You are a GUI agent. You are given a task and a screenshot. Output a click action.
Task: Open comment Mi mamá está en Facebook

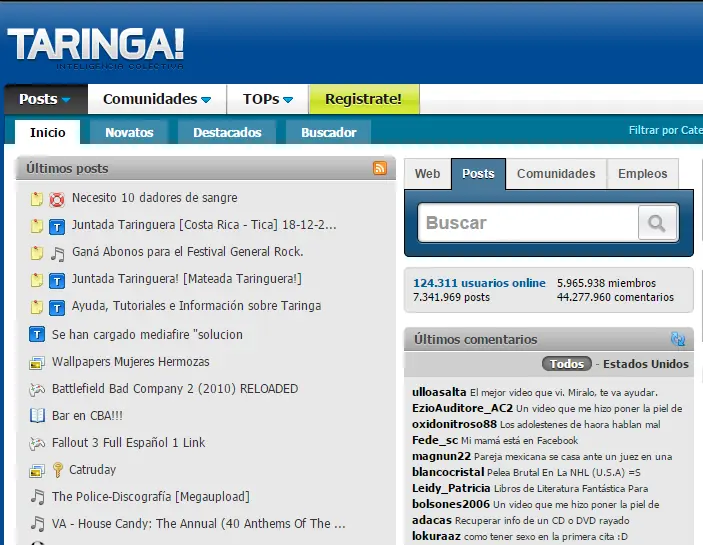(x=520, y=441)
